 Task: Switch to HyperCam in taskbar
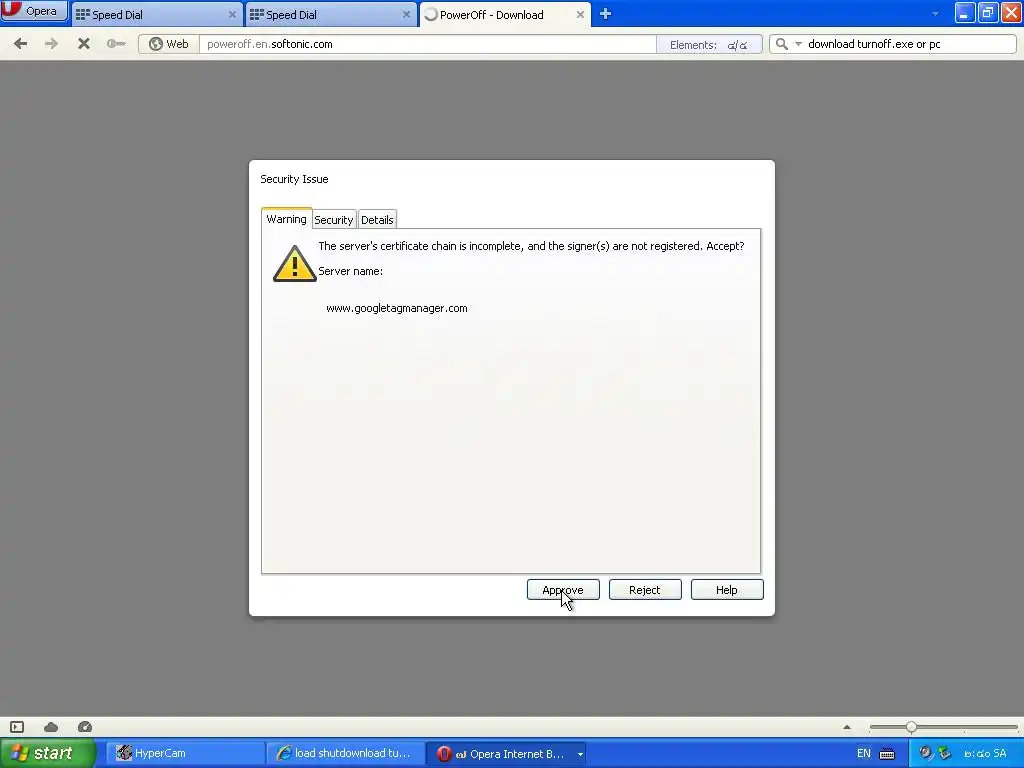tap(183, 753)
